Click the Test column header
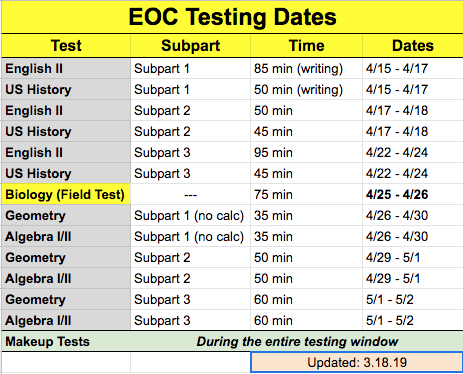Viewport: 463px width, 374px height. point(66,46)
